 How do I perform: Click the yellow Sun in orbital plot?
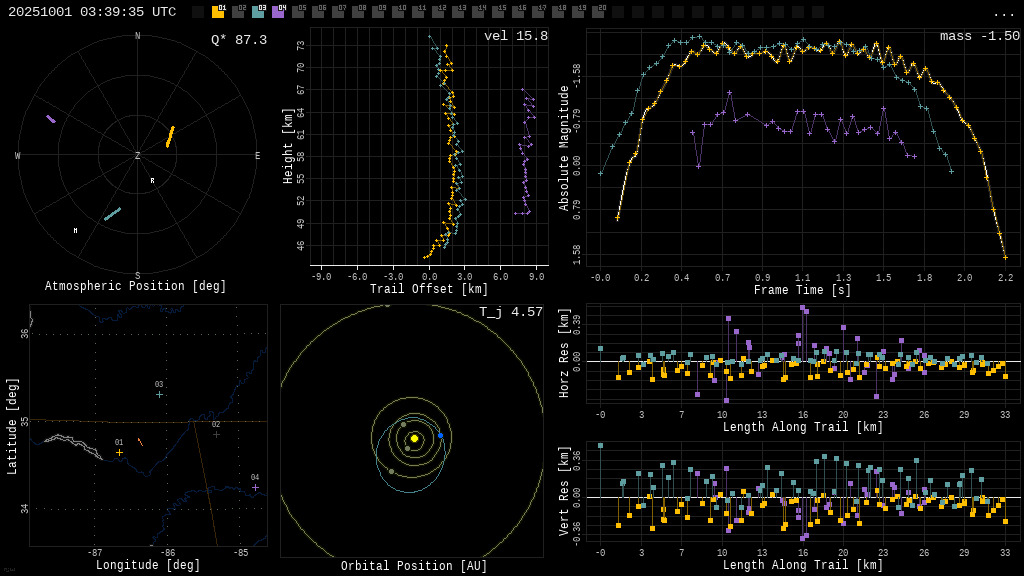pyautogui.click(x=414, y=438)
